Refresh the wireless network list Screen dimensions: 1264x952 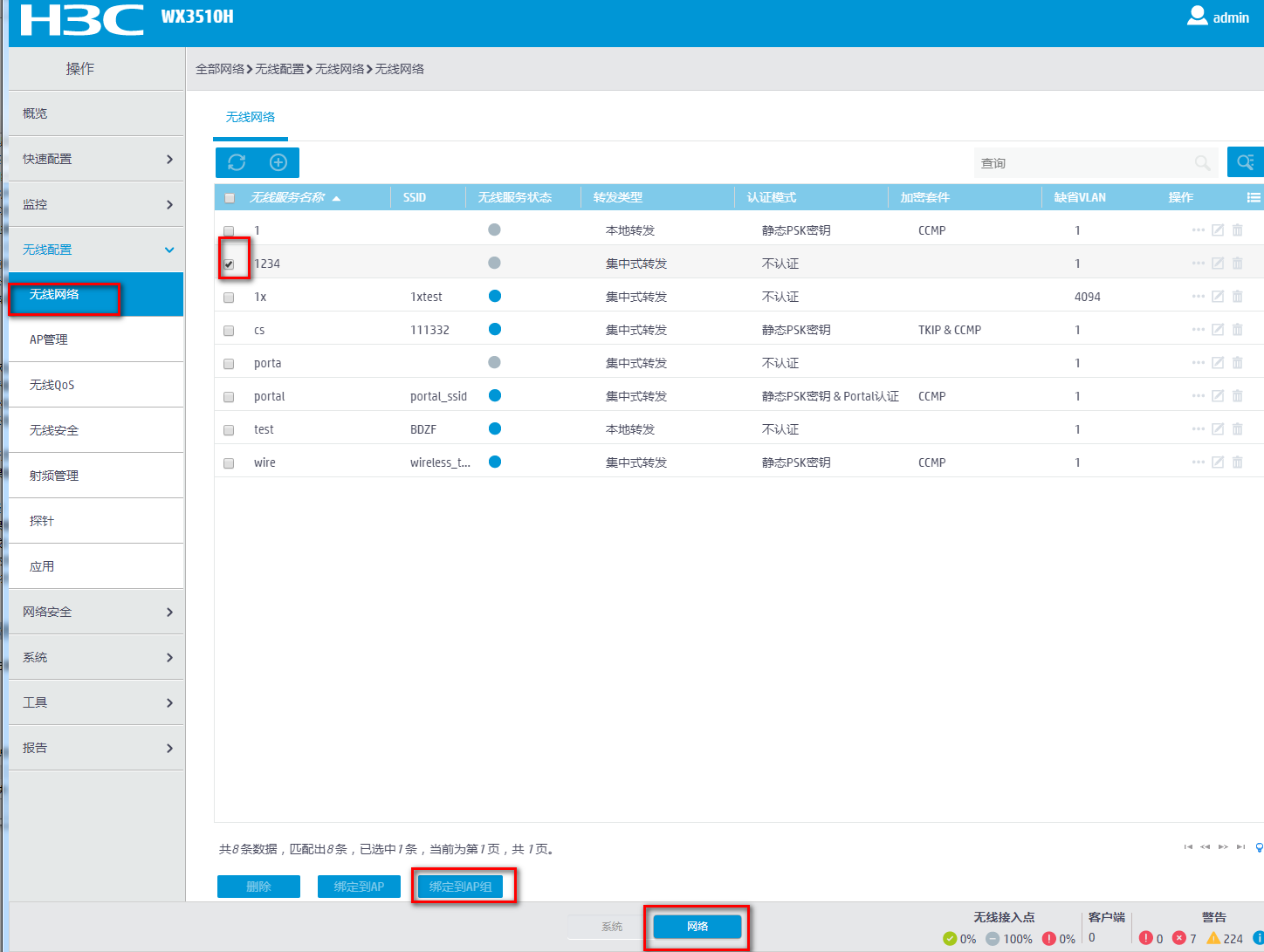point(237,162)
